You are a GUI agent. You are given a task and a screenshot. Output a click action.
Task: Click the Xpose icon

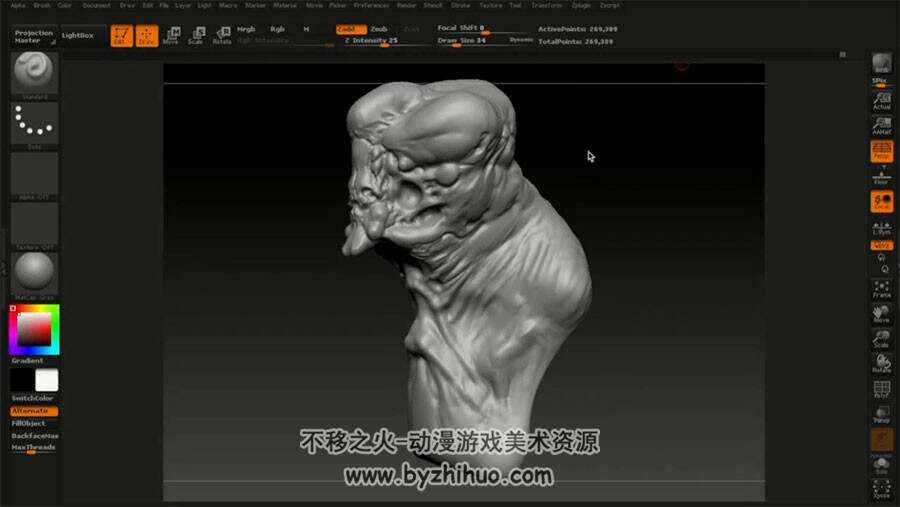pos(882,489)
